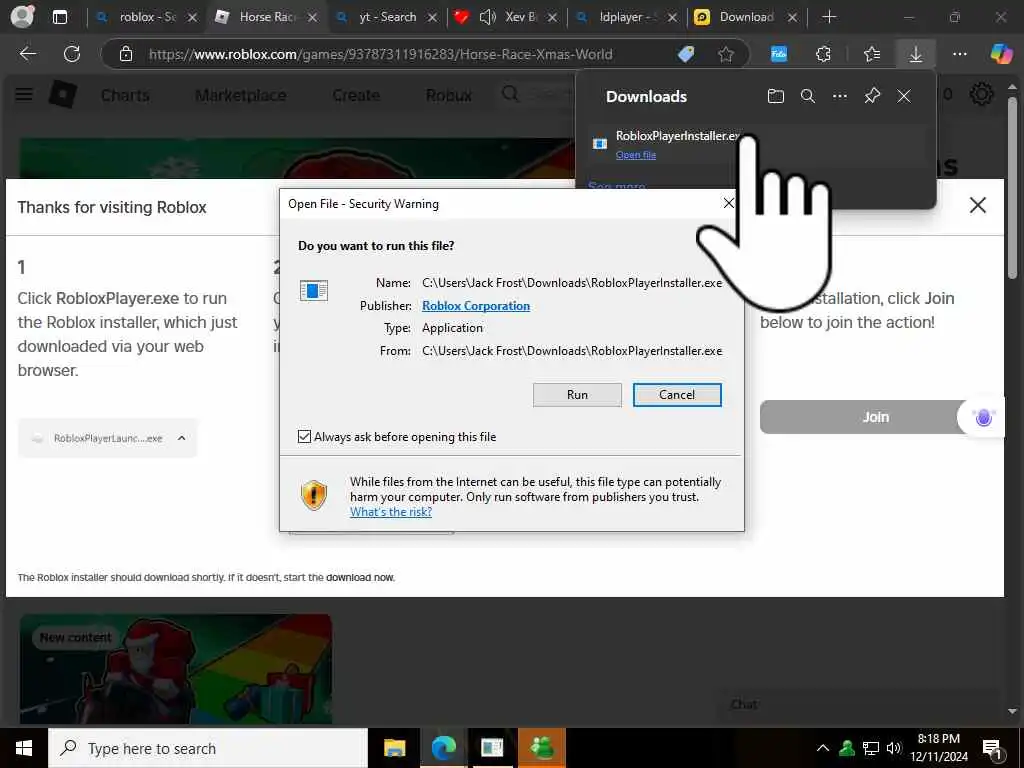The image size is (1024, 768).
Task: Open the green people app on taskbar
Action: coord(541,748)
